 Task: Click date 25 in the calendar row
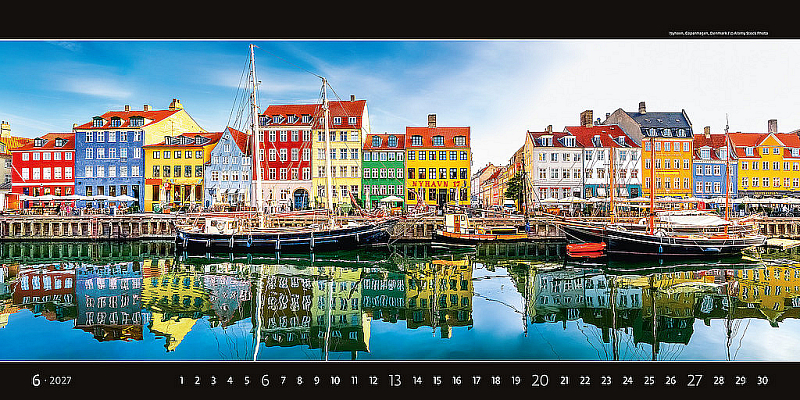pyautogui.click(x=649, y=381)
